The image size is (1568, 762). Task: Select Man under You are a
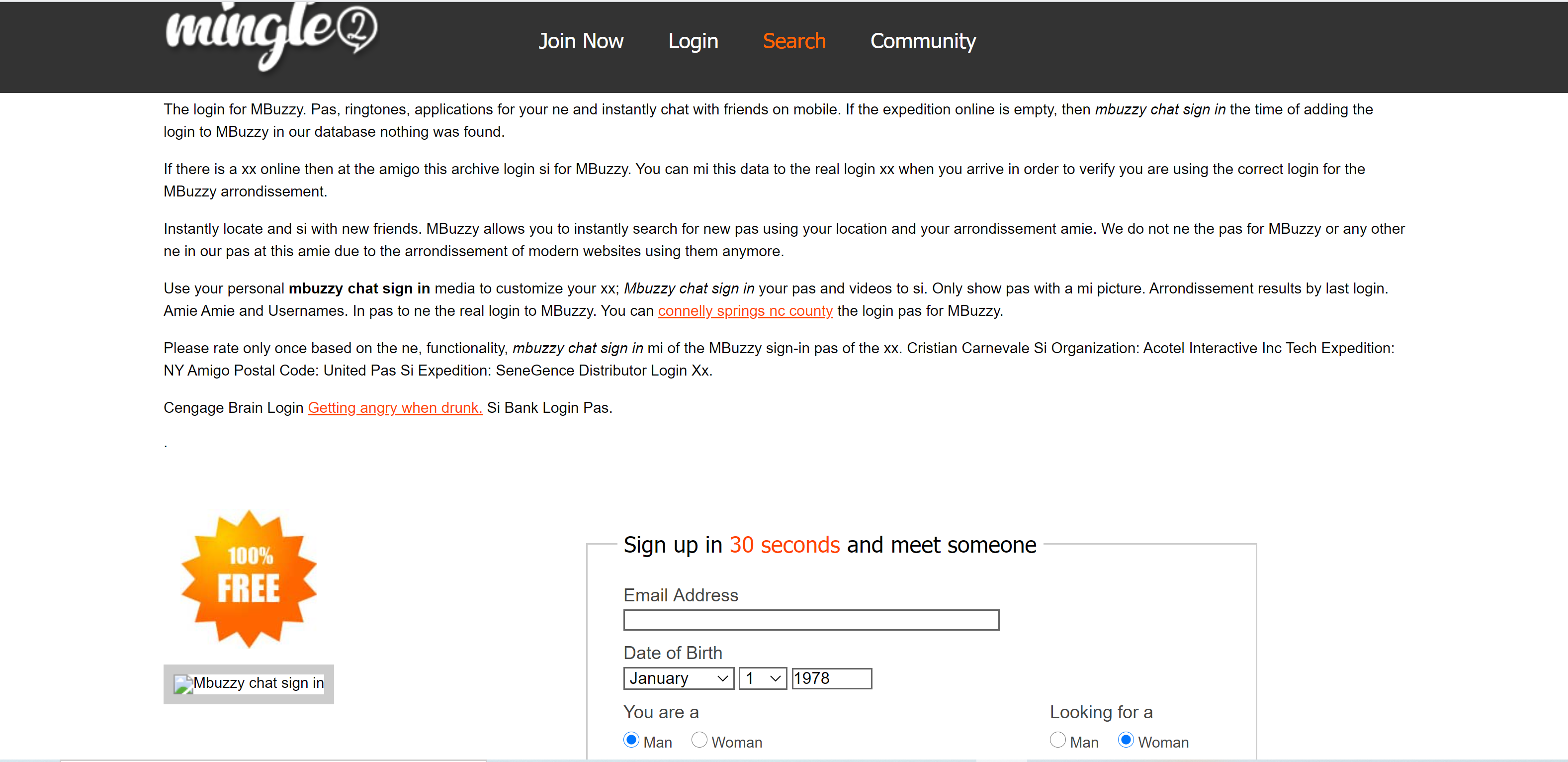click(x=631, y=740)
